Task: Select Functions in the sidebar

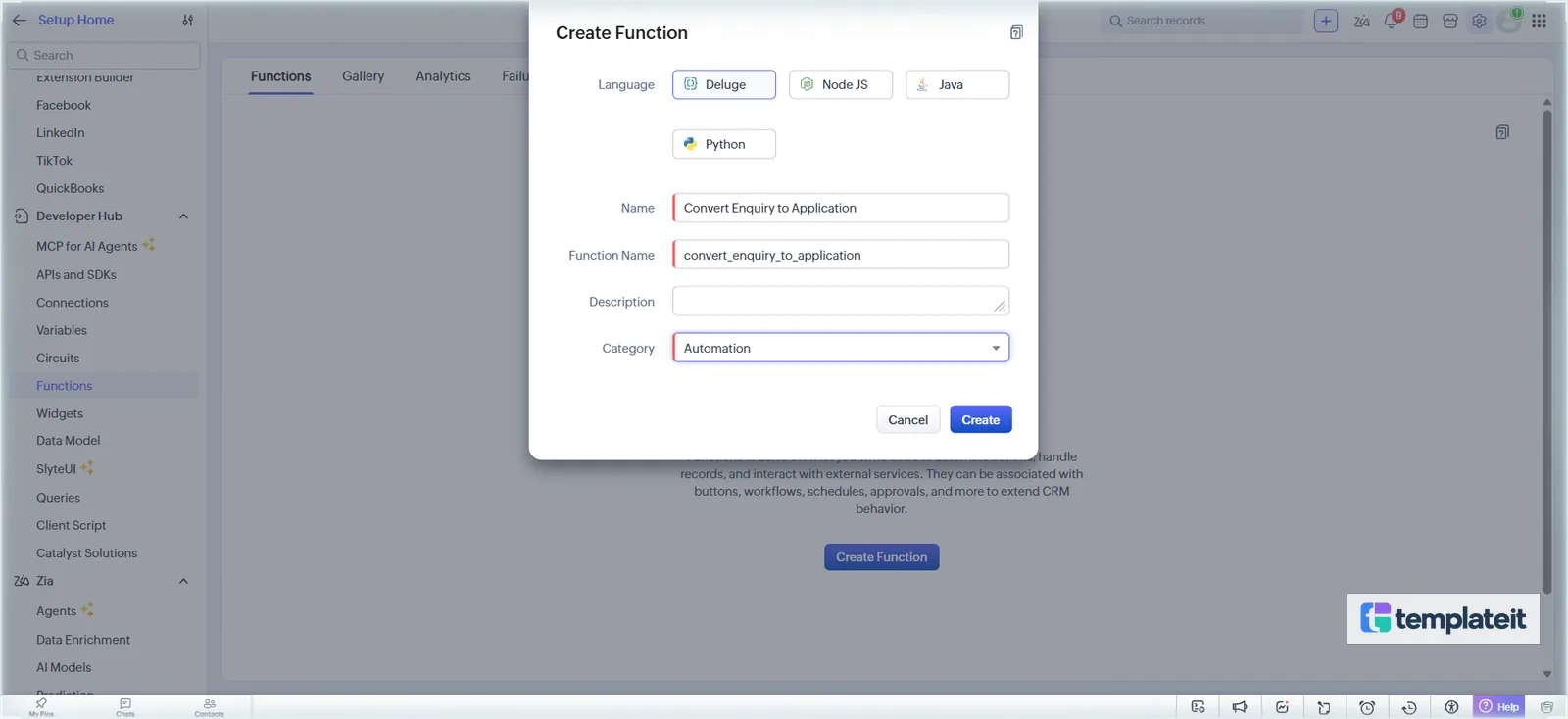Action: click(x=64, y=386)
